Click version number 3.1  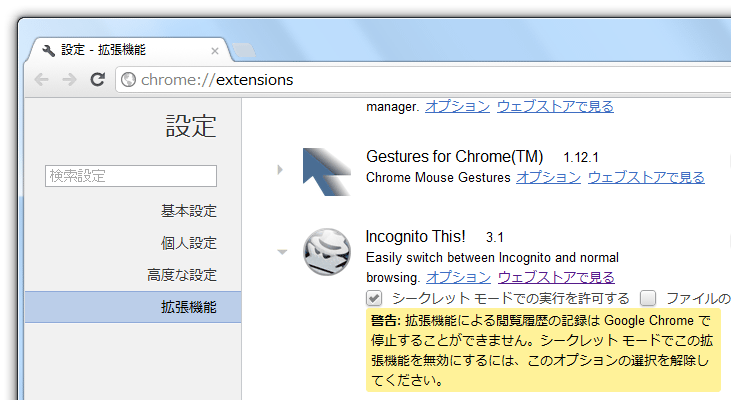pos(495,238)
